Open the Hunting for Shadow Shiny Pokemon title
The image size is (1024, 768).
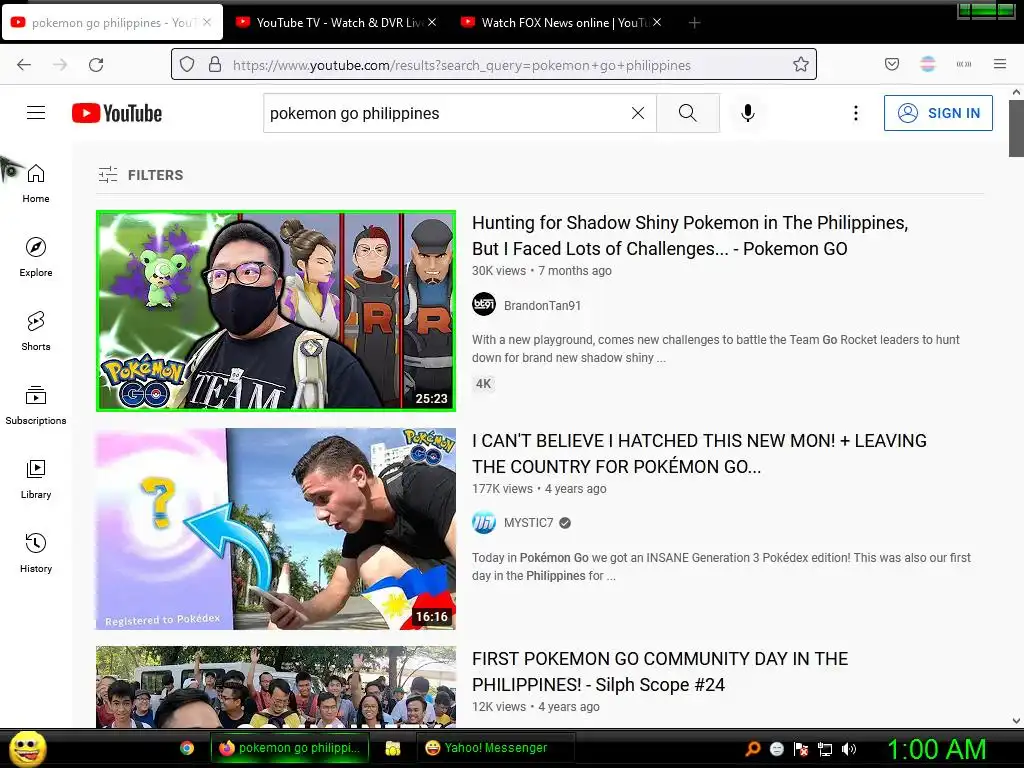[690, 236]
